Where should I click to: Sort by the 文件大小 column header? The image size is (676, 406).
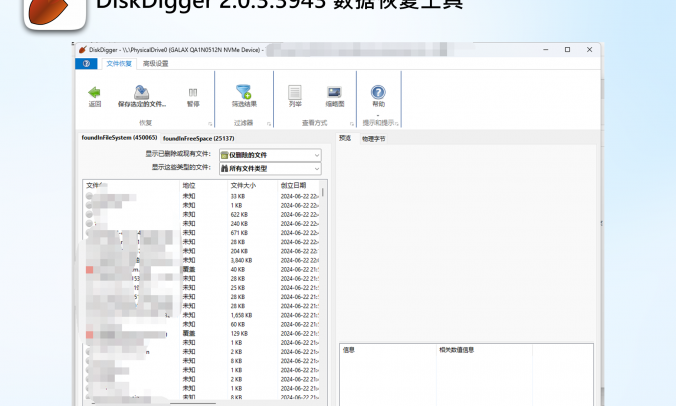tap(252, 185)
